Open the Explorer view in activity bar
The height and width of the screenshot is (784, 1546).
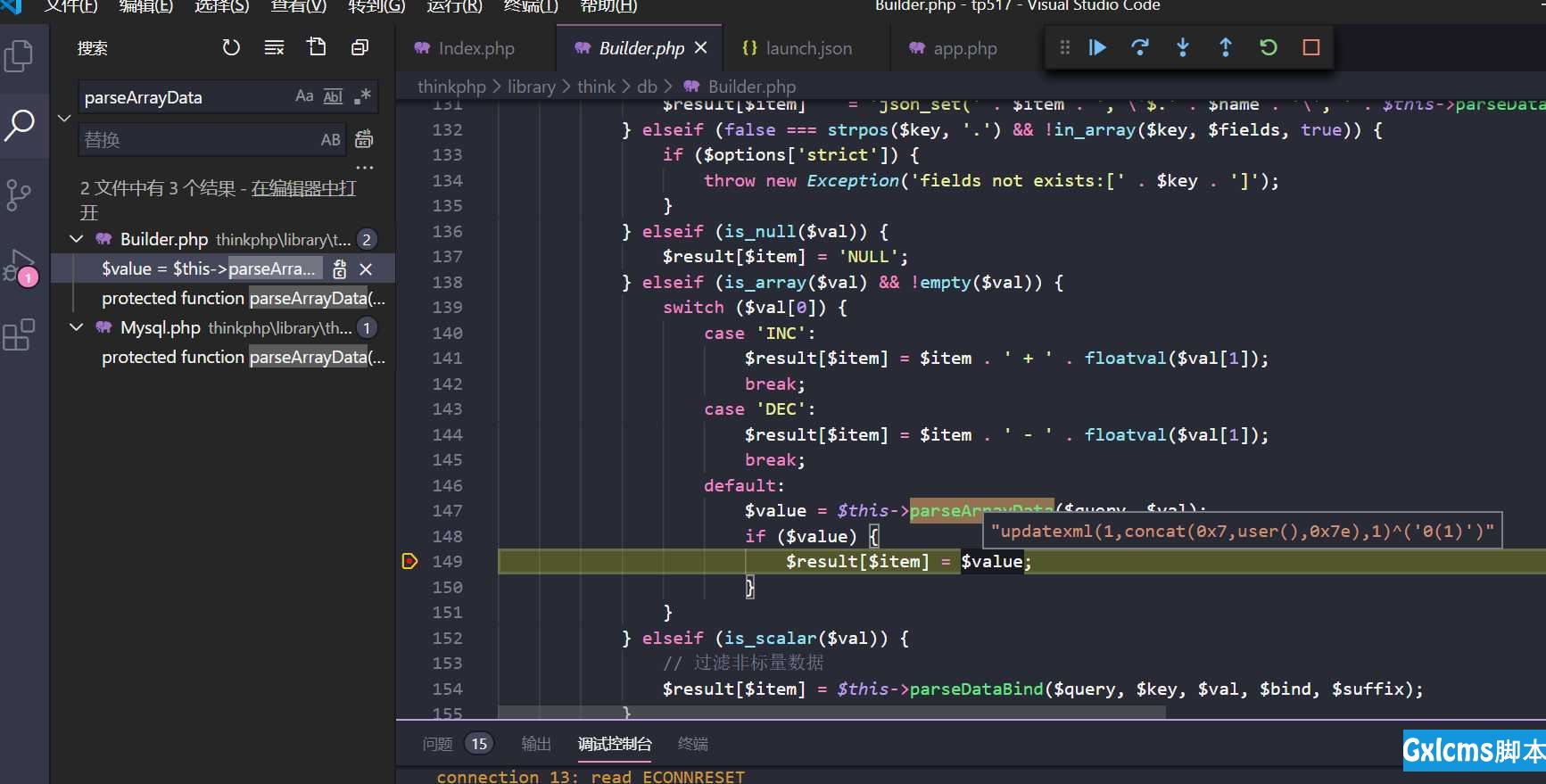(x=20, y=55)
